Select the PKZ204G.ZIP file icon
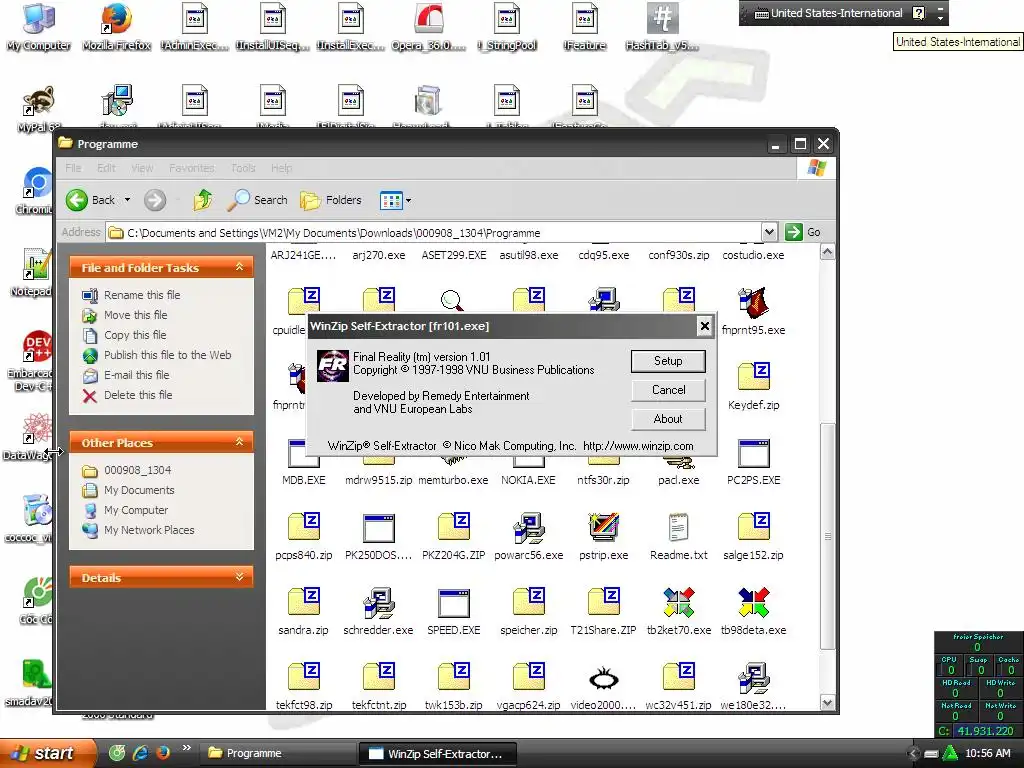 click(454, 528)
